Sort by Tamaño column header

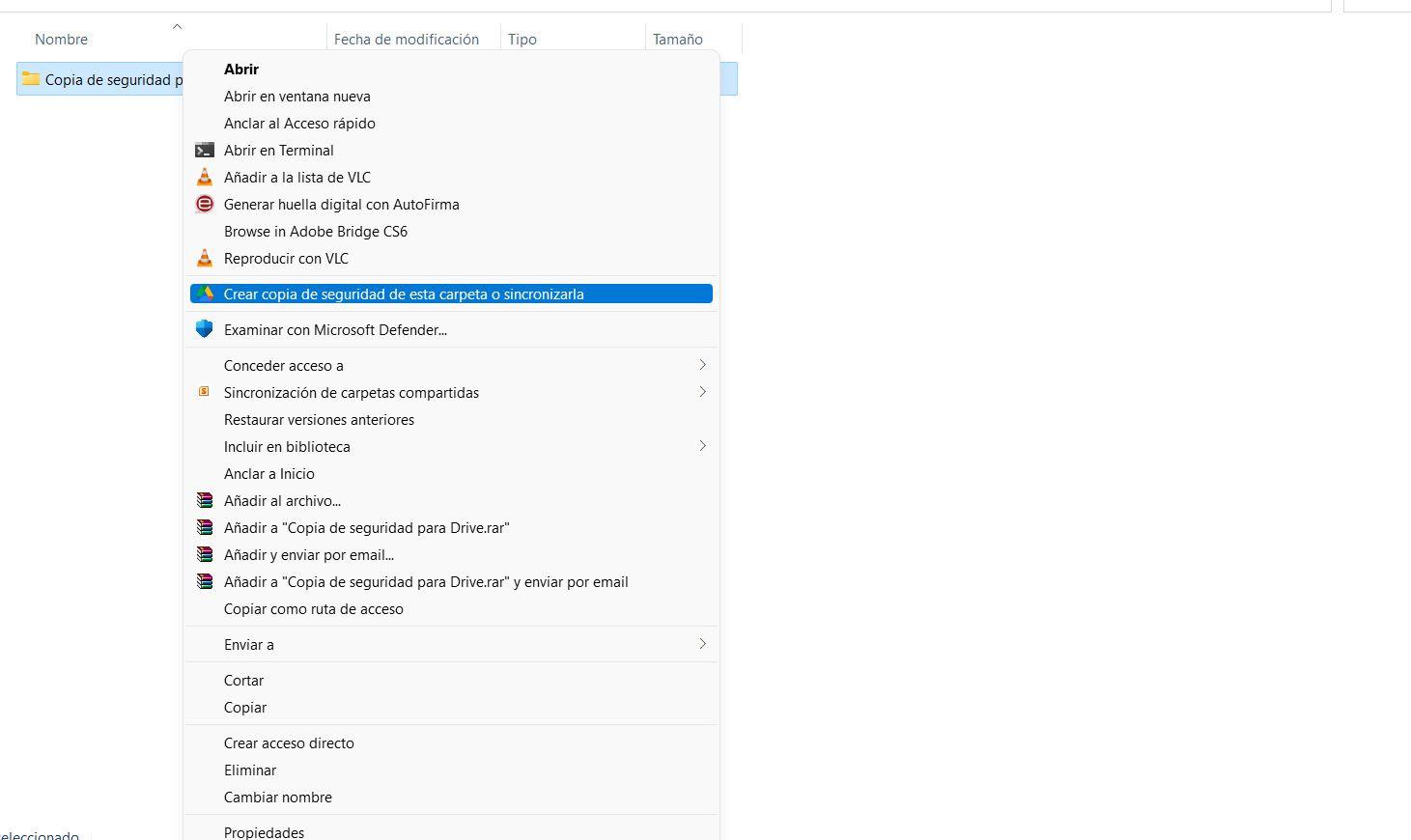click(x=677, y=40)
